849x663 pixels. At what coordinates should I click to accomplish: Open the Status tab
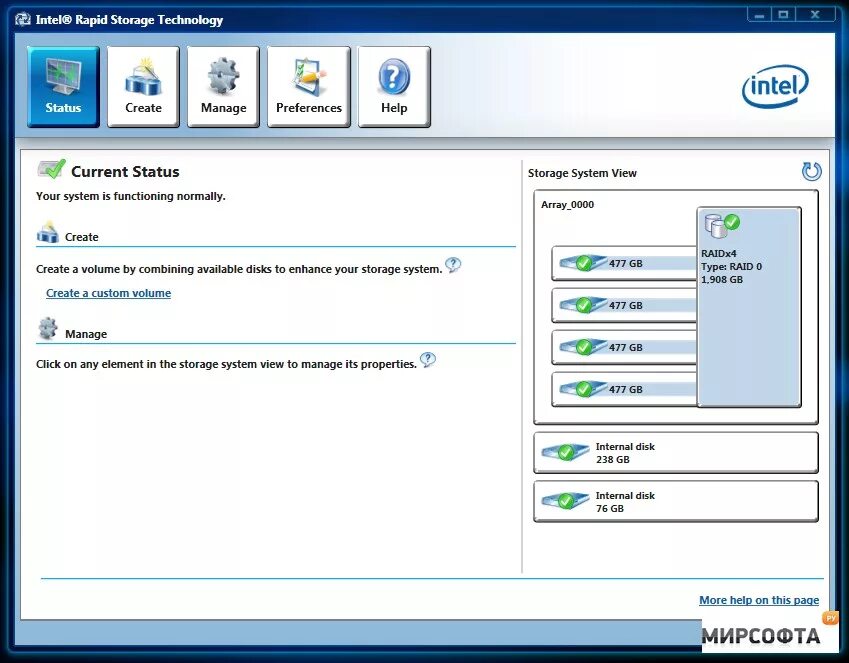point(63,87)
